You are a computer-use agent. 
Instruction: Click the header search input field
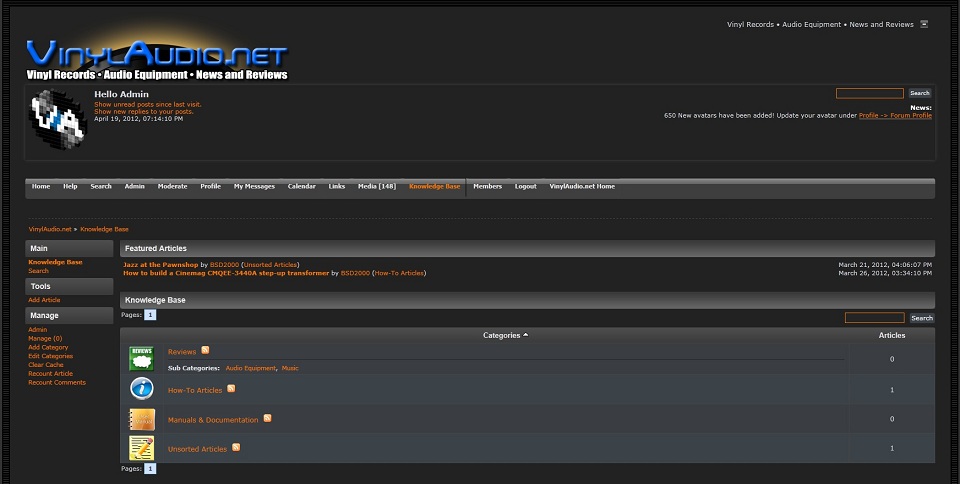point(869,93)
